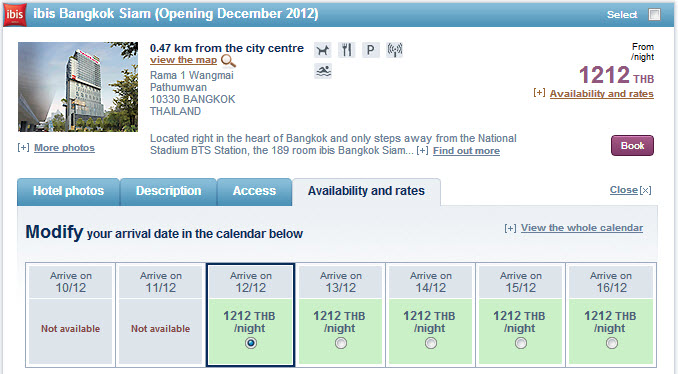Select the 13/12 arrival radio button
This screenshot has height=374, width=678.
(x=341, y=343)
